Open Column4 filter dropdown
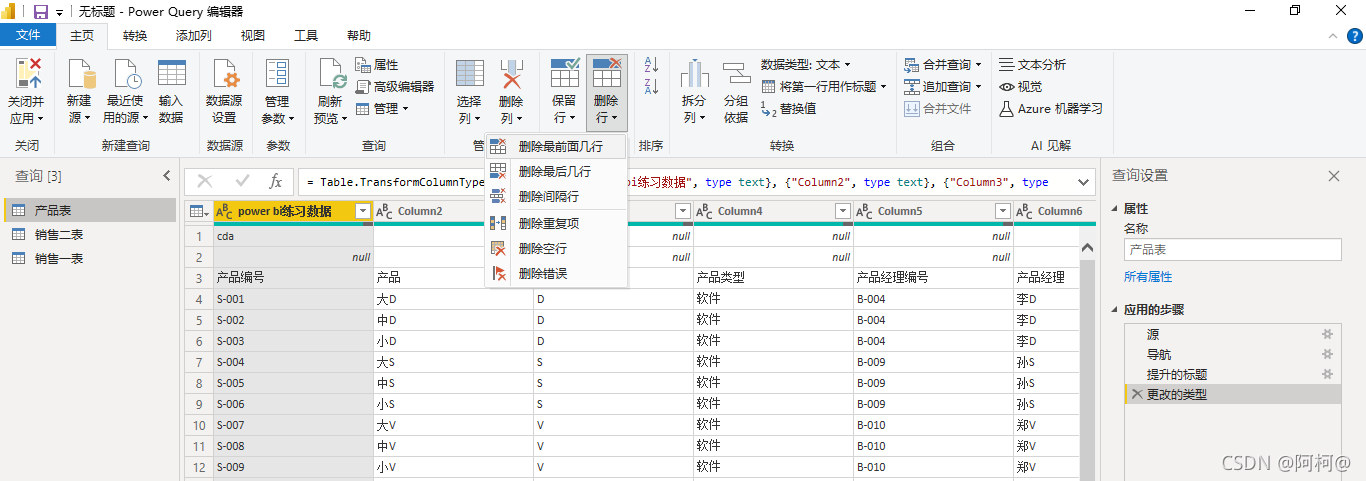This screenshot has height=481, width=1366. click(x=842, y=211)
